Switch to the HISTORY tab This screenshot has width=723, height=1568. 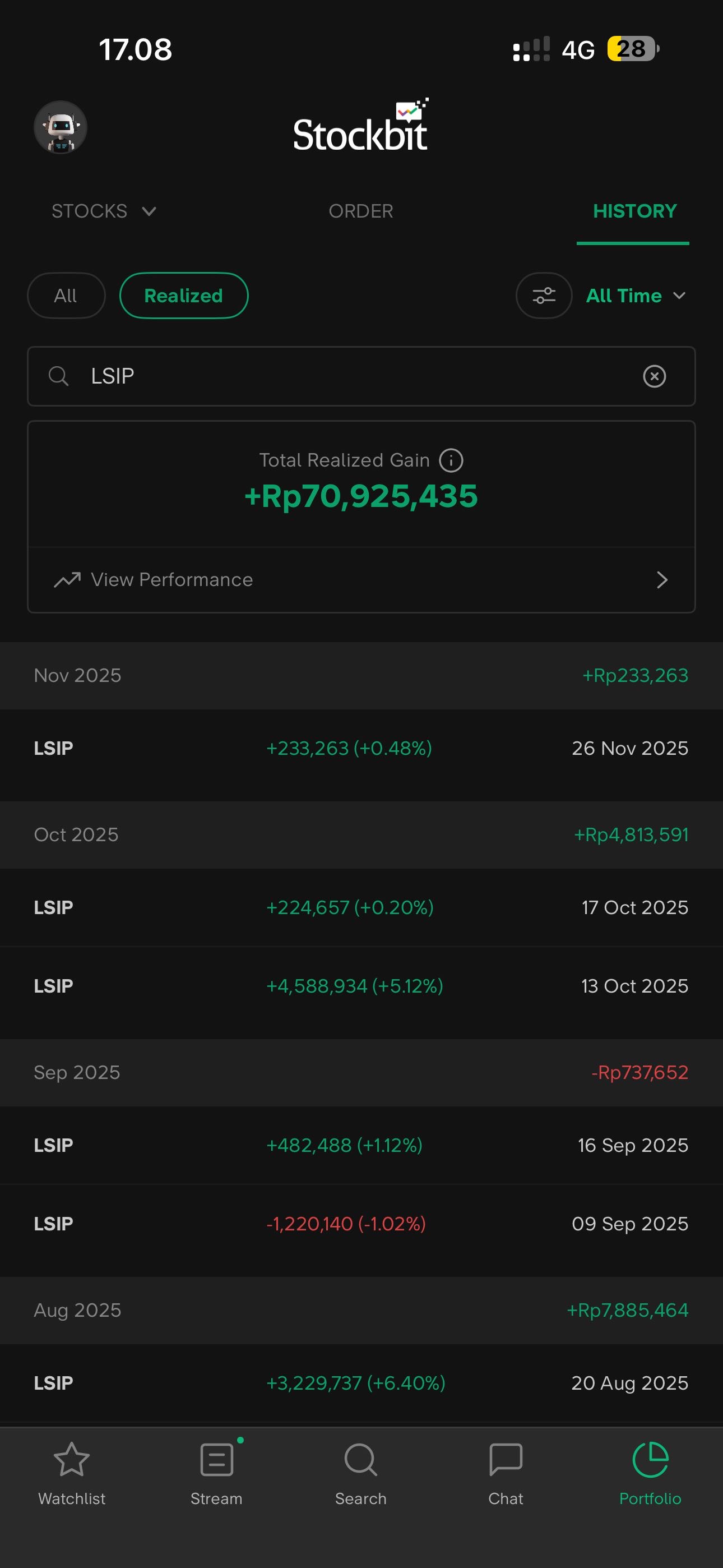coord(634,211)
